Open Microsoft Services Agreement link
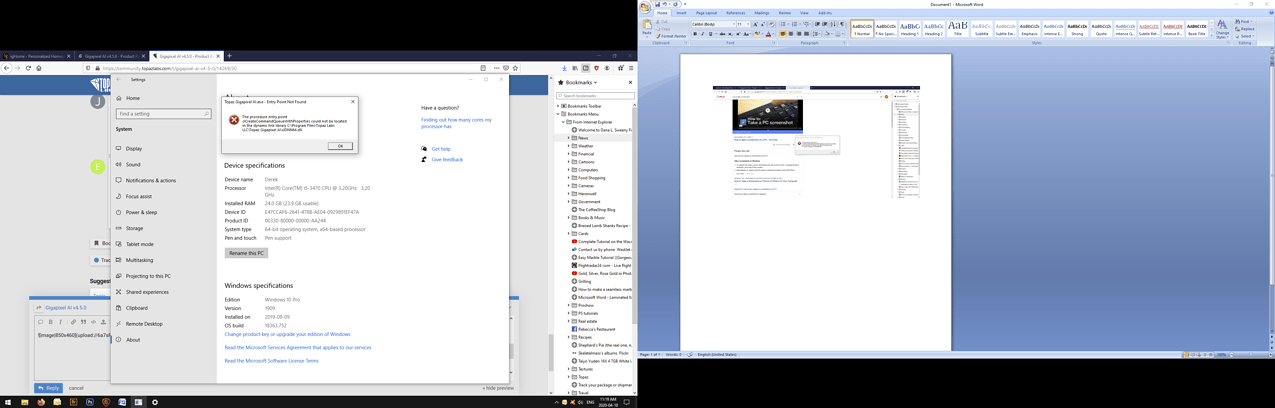The width and height of the screenshot is (1275, 408). click(298, 348)
